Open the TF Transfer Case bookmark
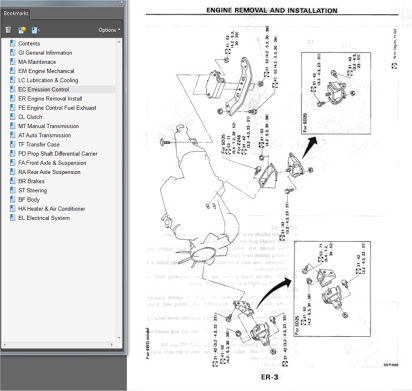The image size is (412, 391). coord(39,144)
